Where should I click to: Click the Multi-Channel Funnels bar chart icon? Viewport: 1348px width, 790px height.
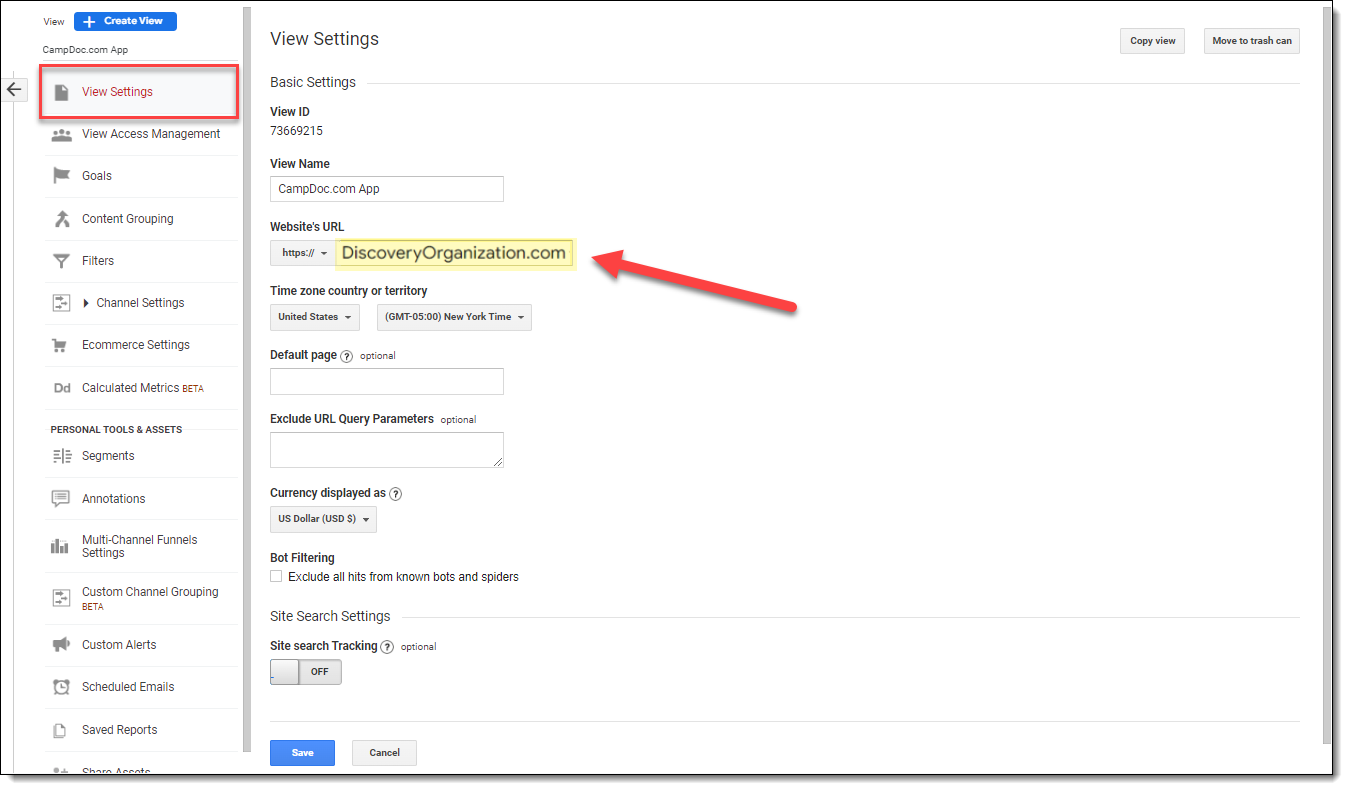point(61,546)
